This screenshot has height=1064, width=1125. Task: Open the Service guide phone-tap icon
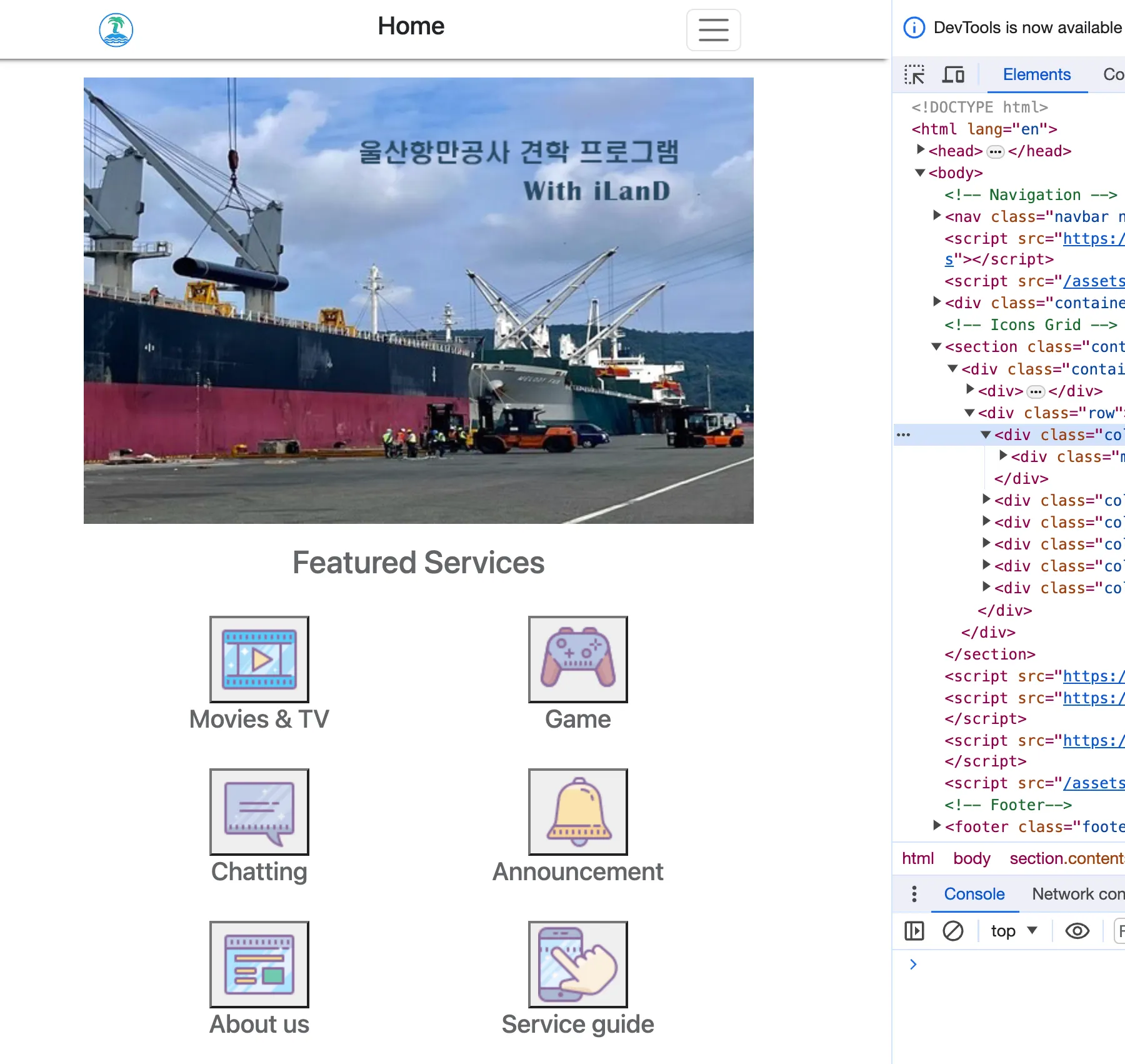578,965
